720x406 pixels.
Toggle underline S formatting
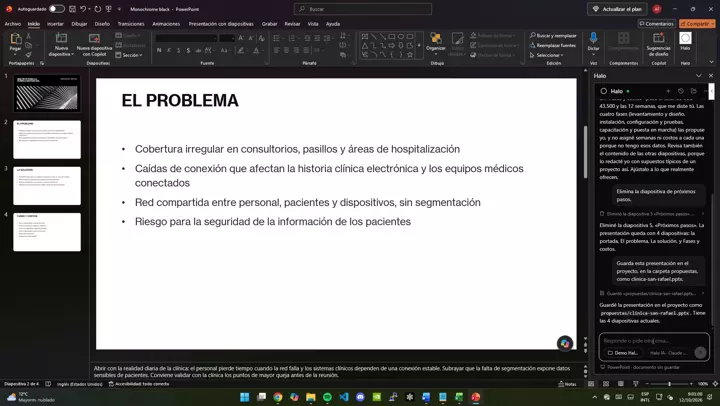[179, 50]
